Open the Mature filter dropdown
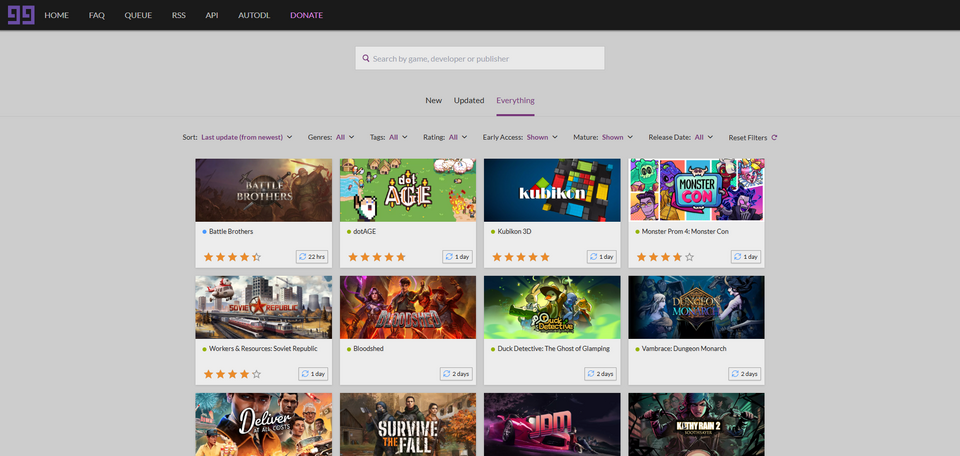Screen dimensions: 960x456 (617, 137)
